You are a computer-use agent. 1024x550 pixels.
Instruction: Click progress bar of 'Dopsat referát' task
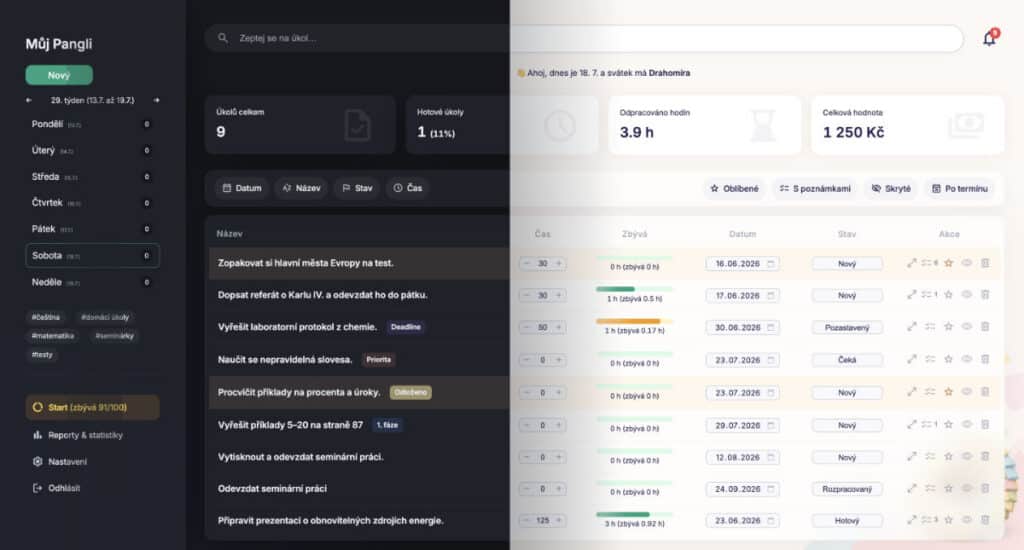tap(633, 289)
